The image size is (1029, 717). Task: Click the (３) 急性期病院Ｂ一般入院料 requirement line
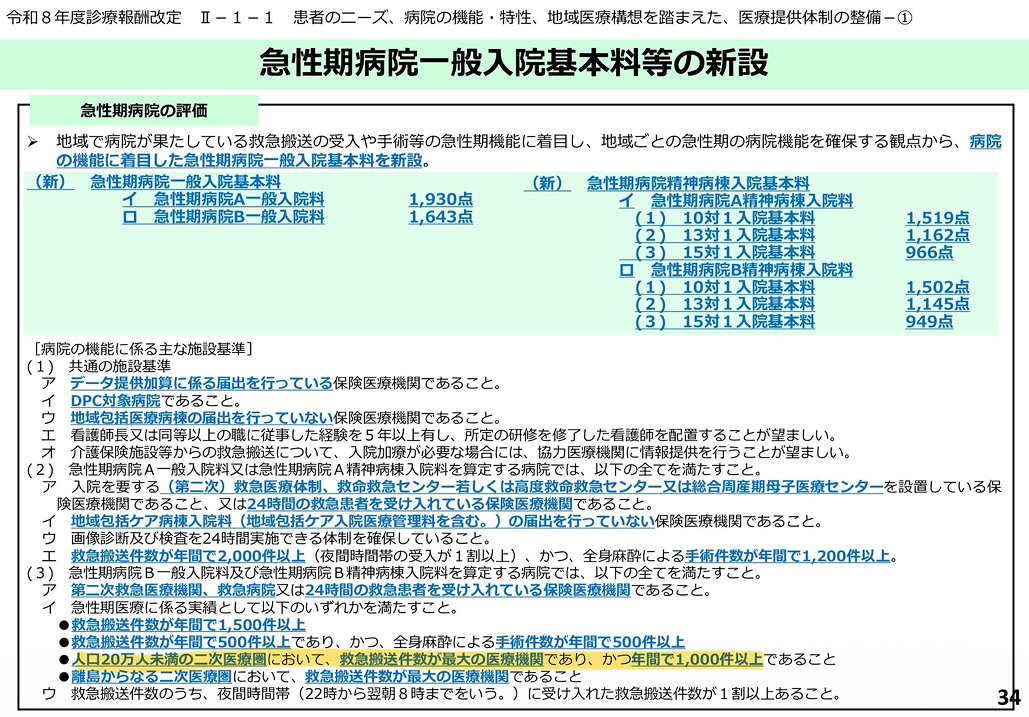tap(394, 573)
